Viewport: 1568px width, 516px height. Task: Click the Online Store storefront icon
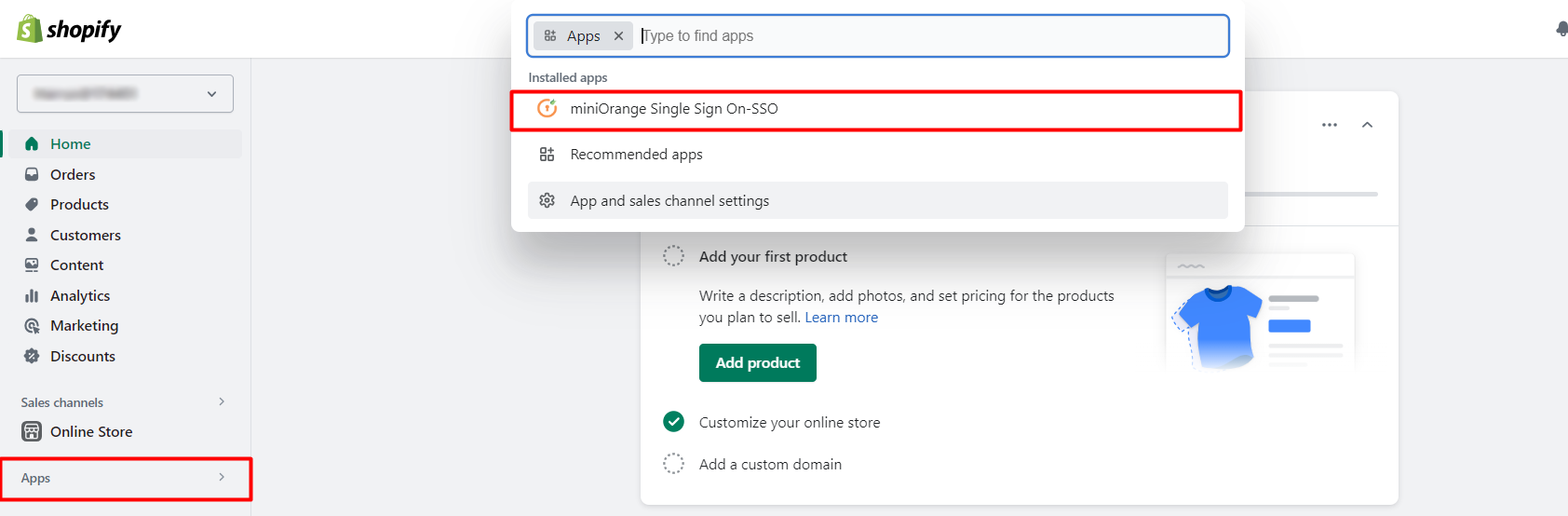click(32, 431)
